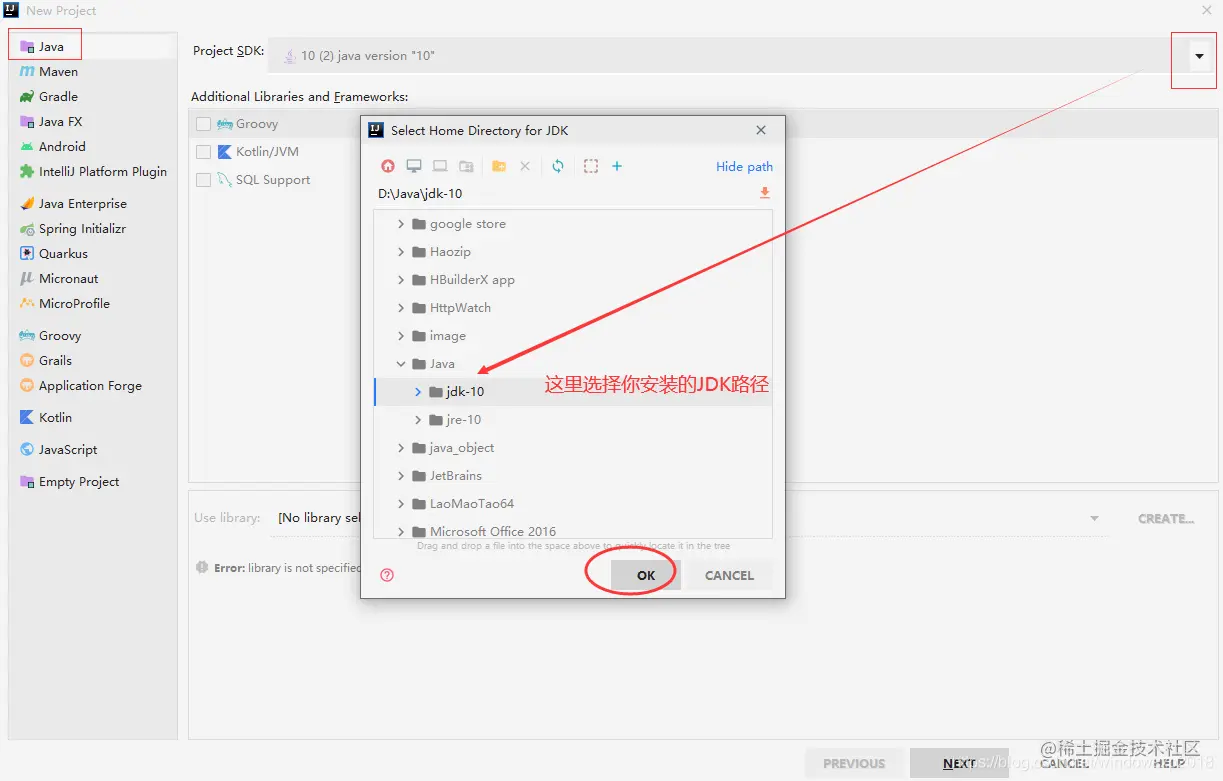
Task: Click the Home directory icon in the dialog
Action: pyautogui.click(x=388, y=166)
